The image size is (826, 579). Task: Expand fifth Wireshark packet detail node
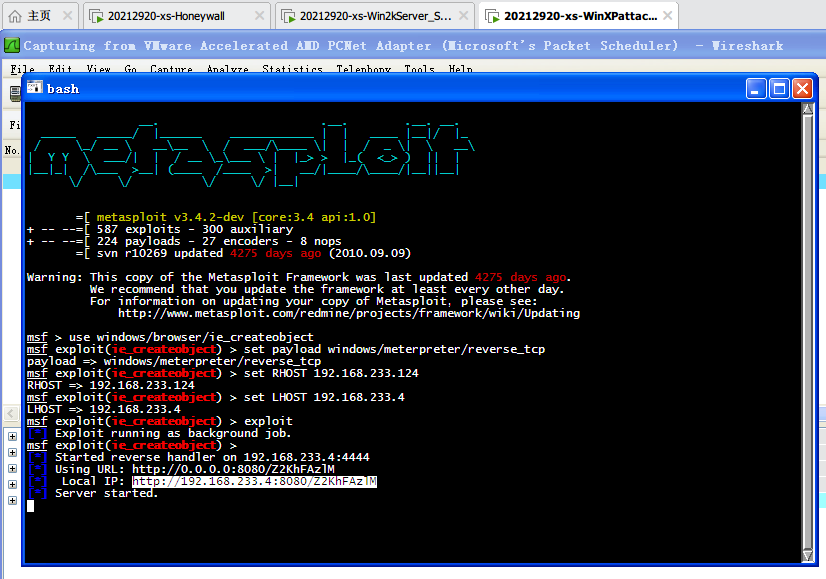click(x=13, y=501)
